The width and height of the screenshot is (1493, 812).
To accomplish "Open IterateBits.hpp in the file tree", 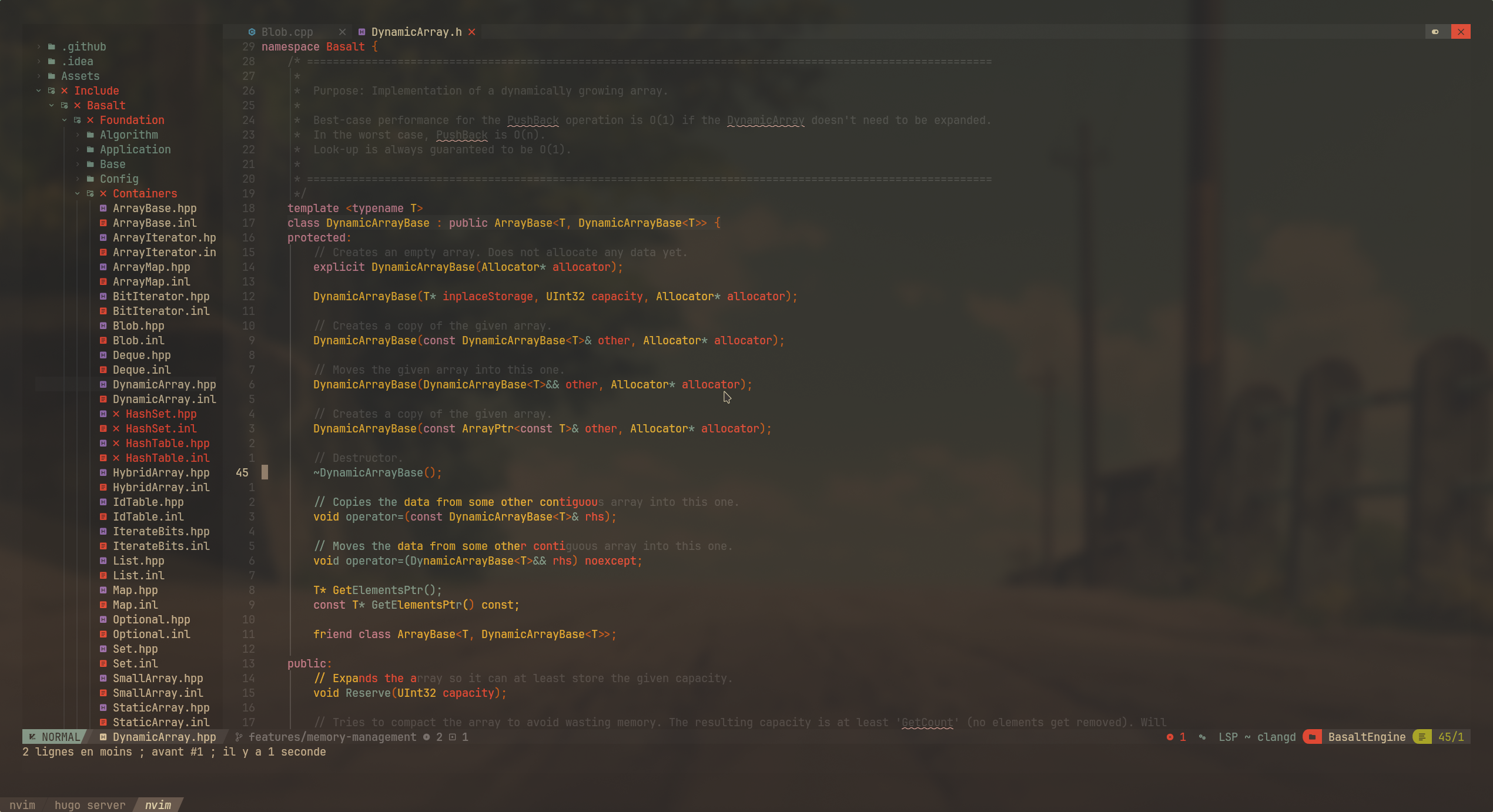I will coord(160,531).
